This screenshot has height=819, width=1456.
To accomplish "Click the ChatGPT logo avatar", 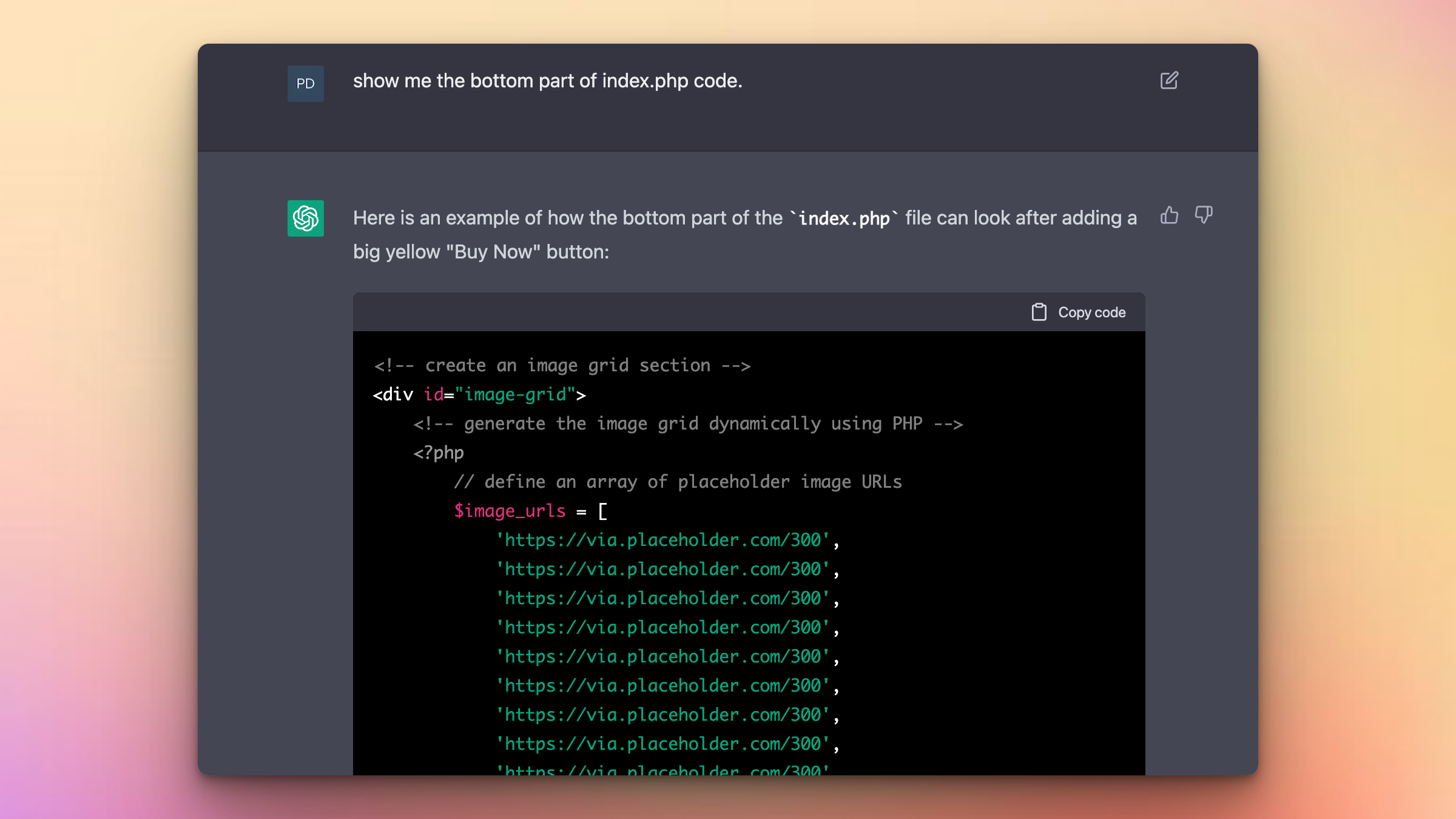I will pyautogui.click(x=305, y=218).
